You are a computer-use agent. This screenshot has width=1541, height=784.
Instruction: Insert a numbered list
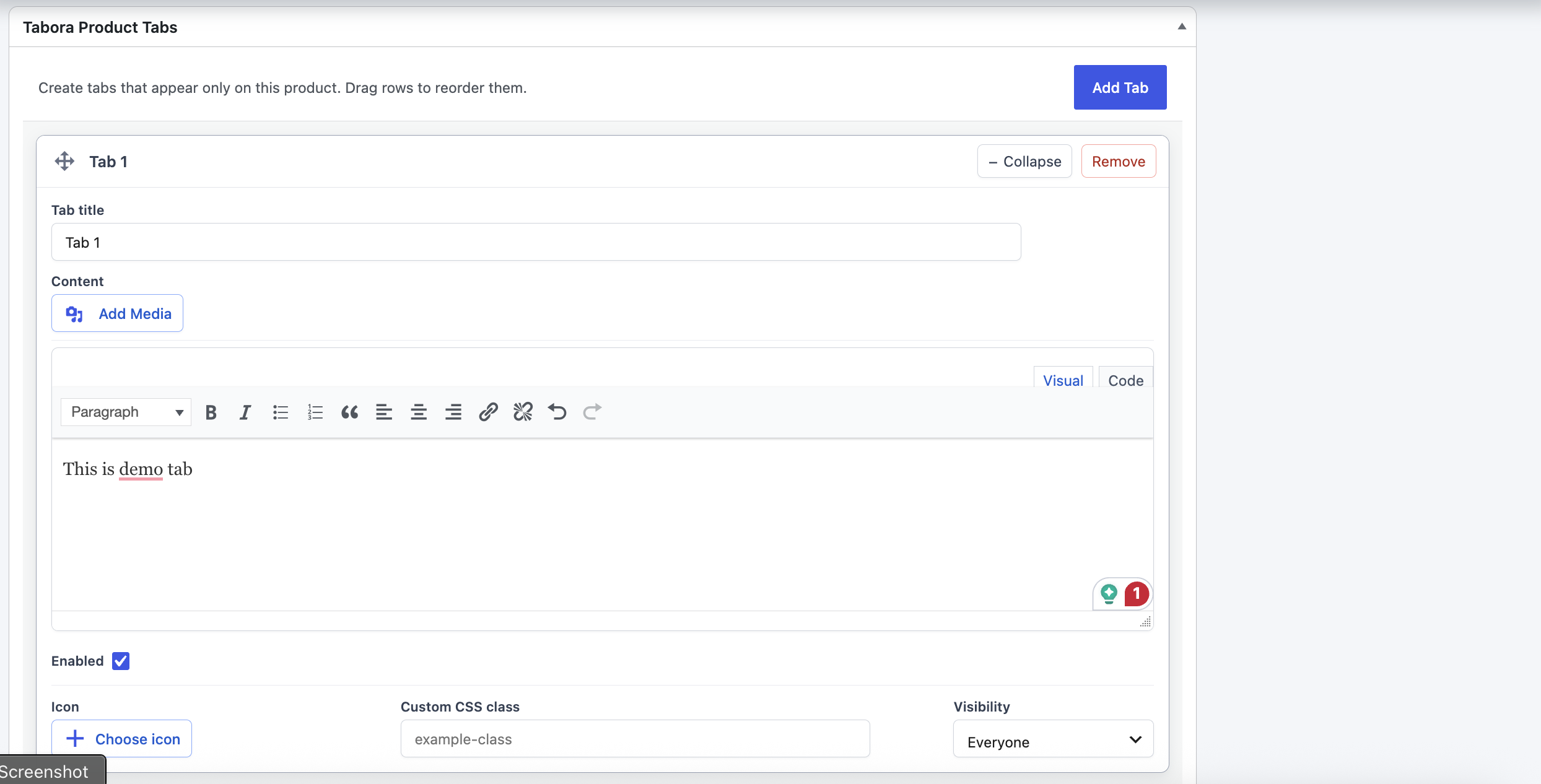(315, 412)
